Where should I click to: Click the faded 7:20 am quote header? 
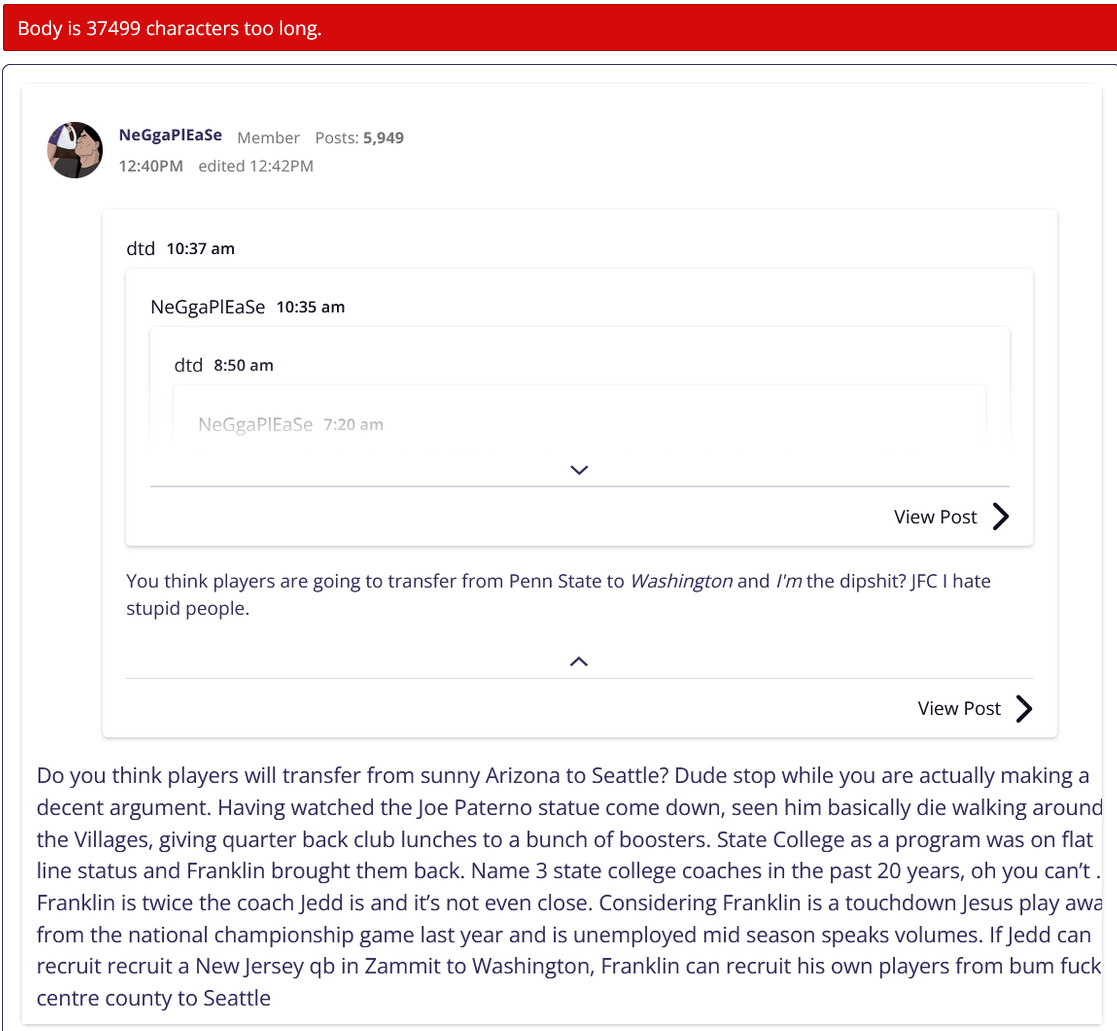[290, 425]
